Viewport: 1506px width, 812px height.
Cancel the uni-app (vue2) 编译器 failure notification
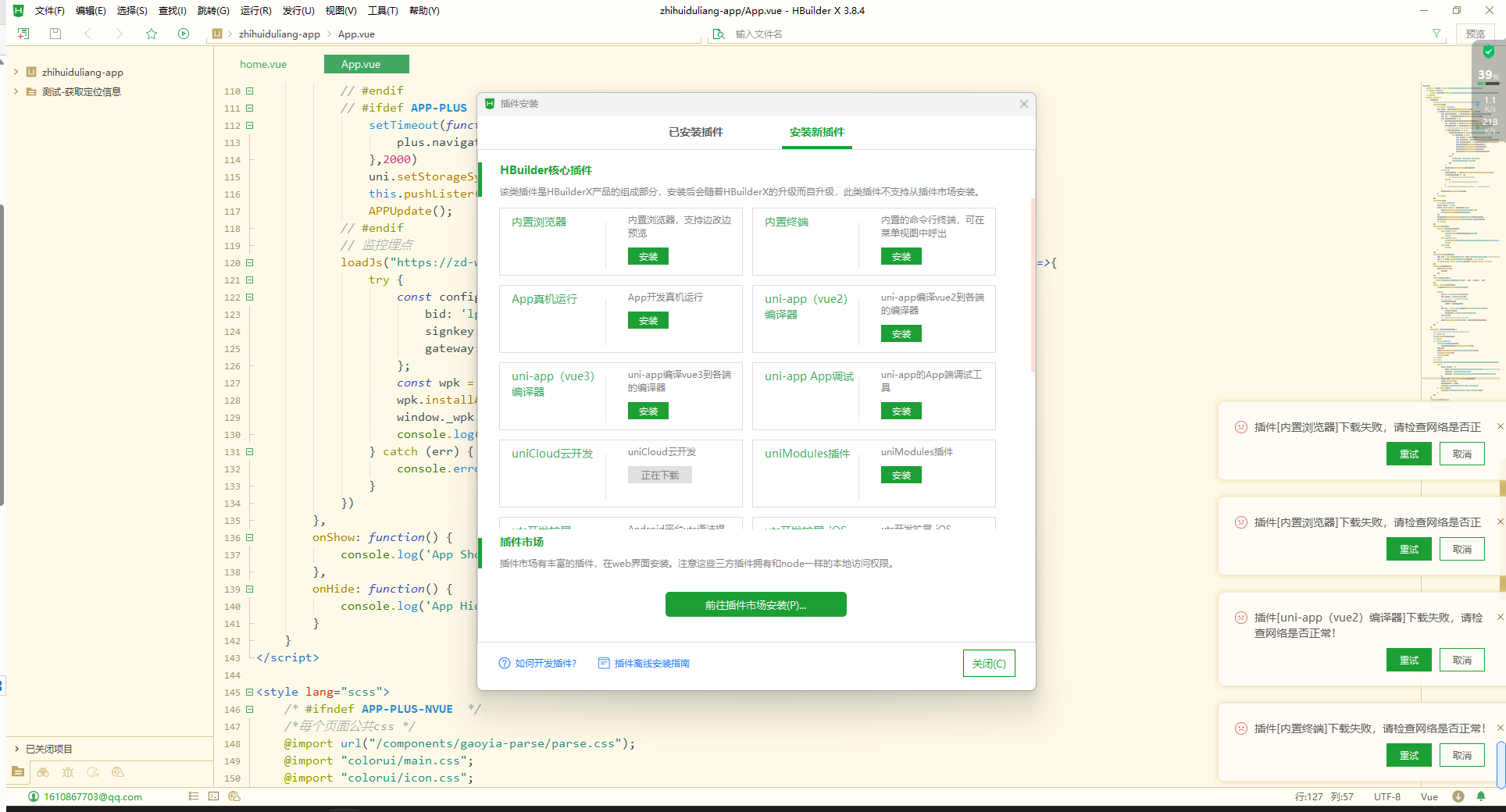coord(1462,660)
